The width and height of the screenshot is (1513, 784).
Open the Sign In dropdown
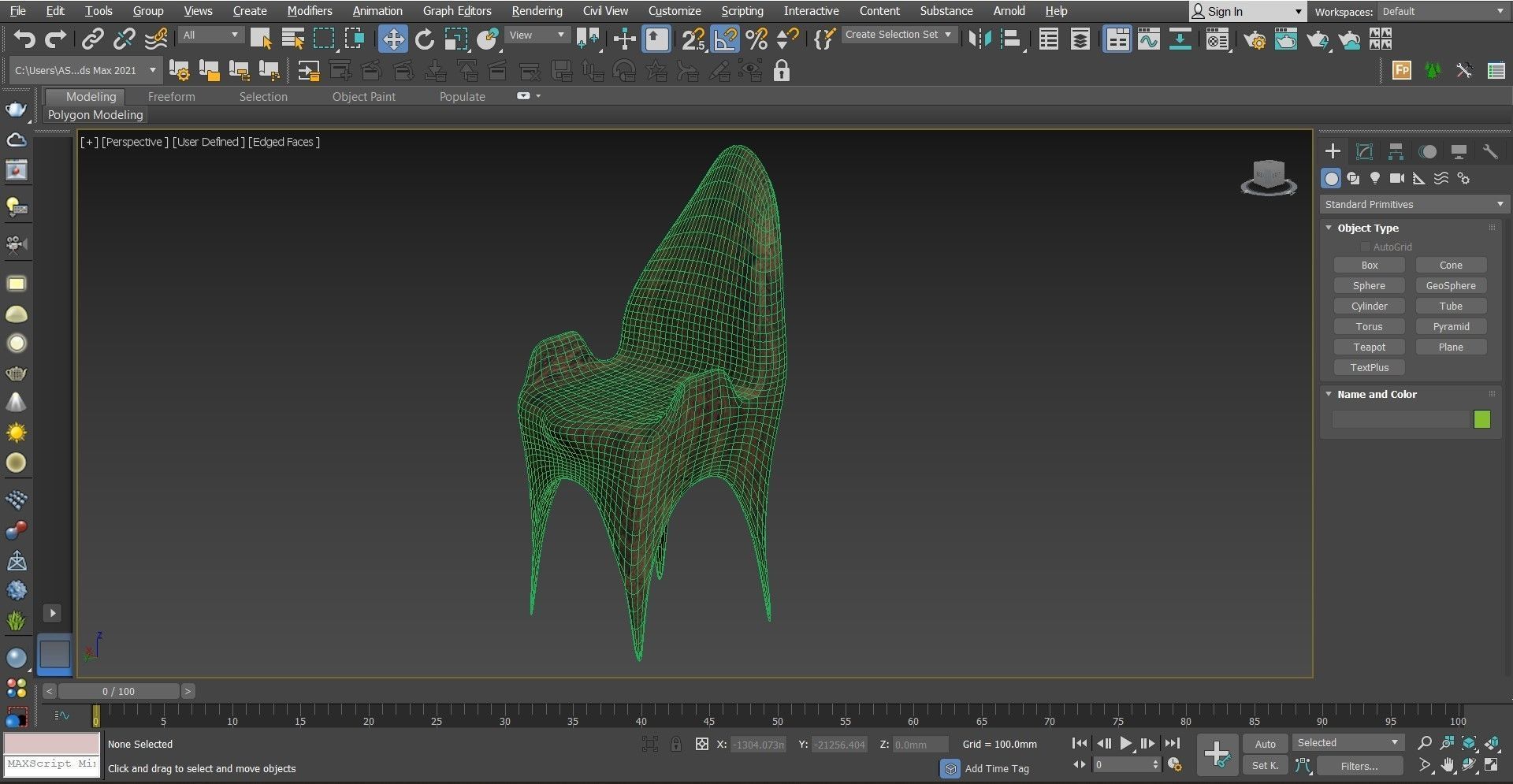click(1246, 11)
